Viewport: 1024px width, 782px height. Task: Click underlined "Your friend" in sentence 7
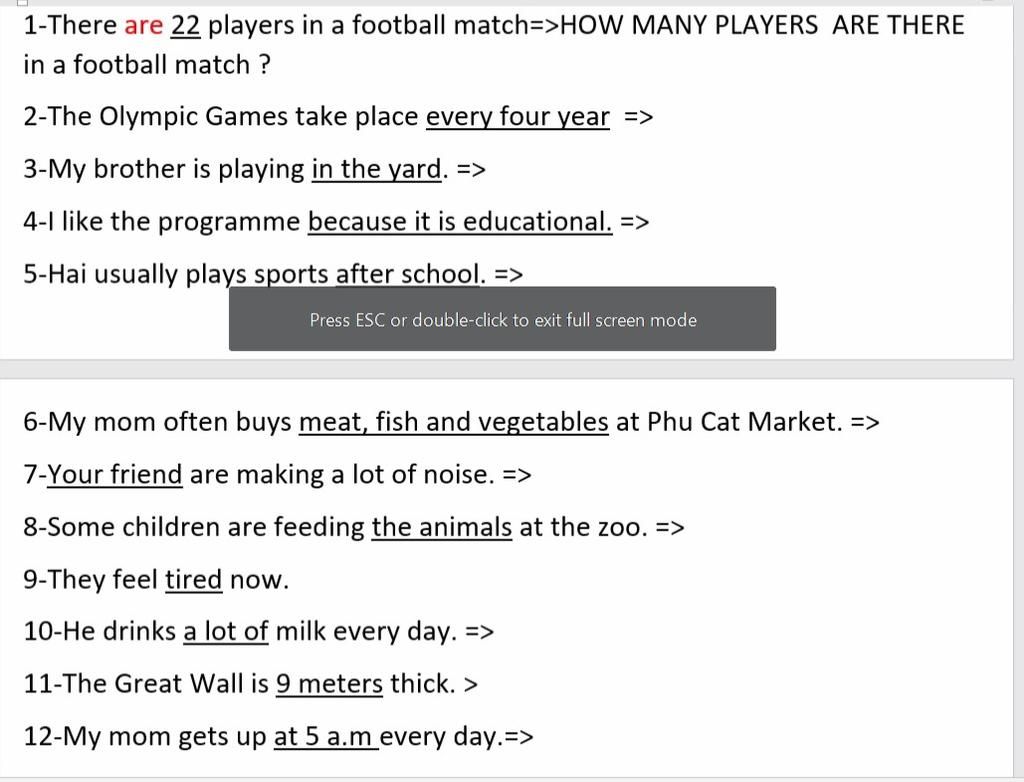pyautogui.click(x=115, y=474)
